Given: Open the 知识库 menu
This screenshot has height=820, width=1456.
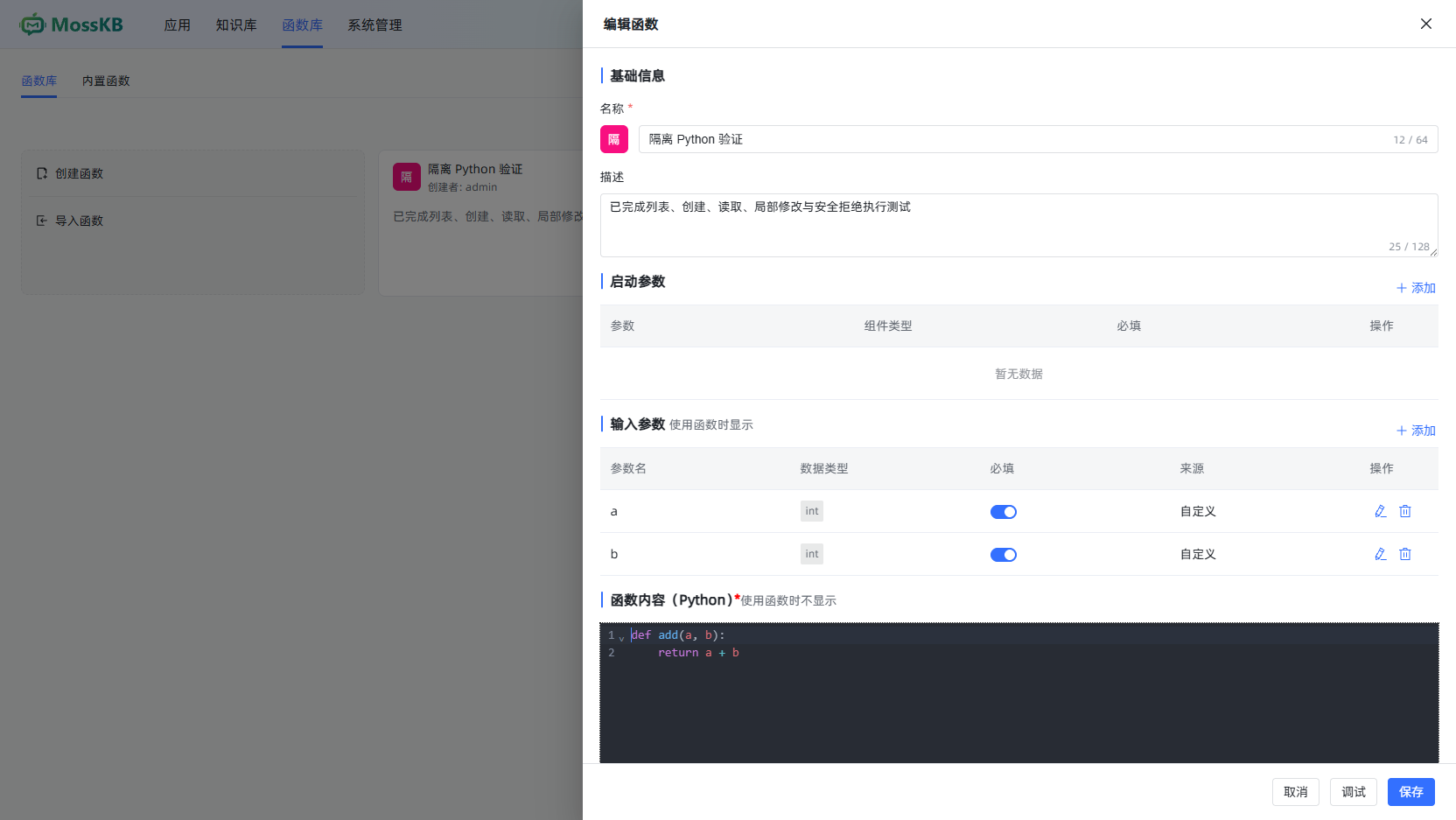Looking at the screenshot, I should pos(236,25).
